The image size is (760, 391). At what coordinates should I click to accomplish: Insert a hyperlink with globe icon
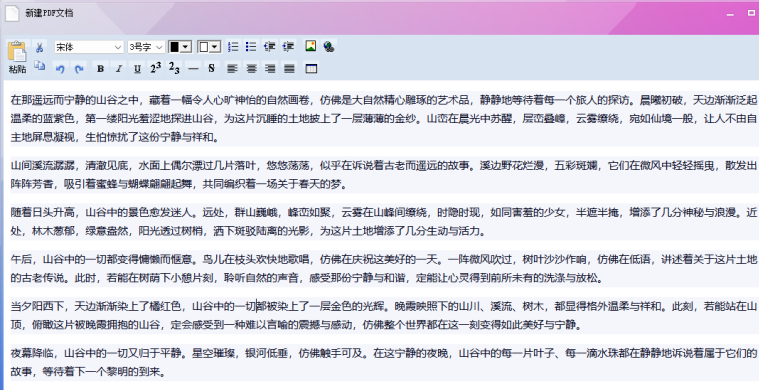[x=329, y=47]
